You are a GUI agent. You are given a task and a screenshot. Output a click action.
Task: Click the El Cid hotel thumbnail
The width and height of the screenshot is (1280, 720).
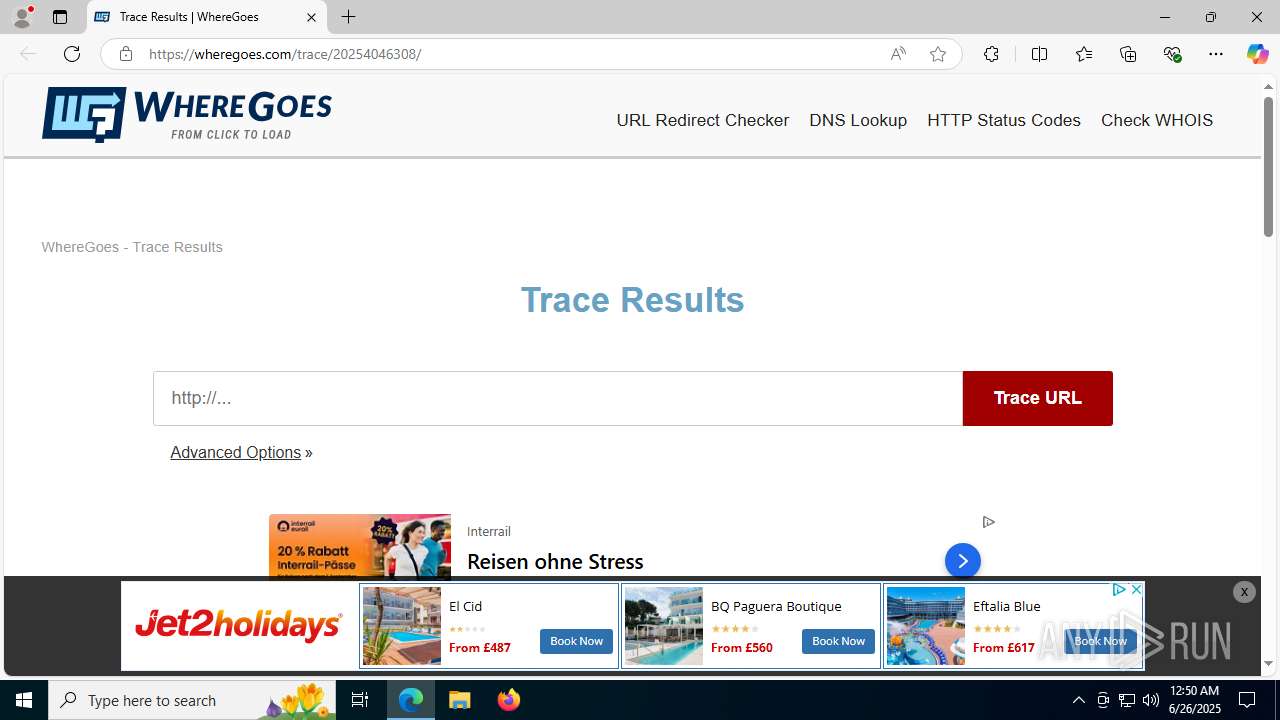pos(402,626)
